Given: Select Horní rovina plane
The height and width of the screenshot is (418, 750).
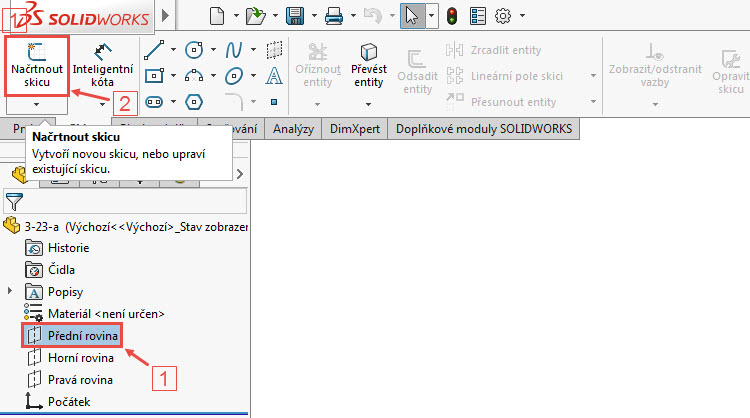Looking at the screenshot, I should pos(70,358).
